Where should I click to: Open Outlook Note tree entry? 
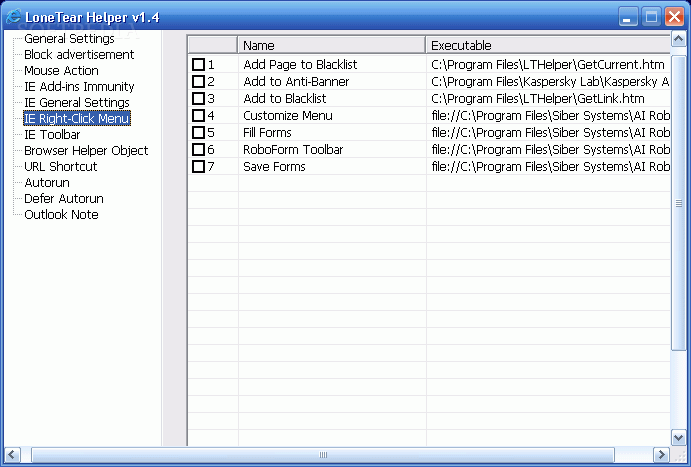[61, 215]
